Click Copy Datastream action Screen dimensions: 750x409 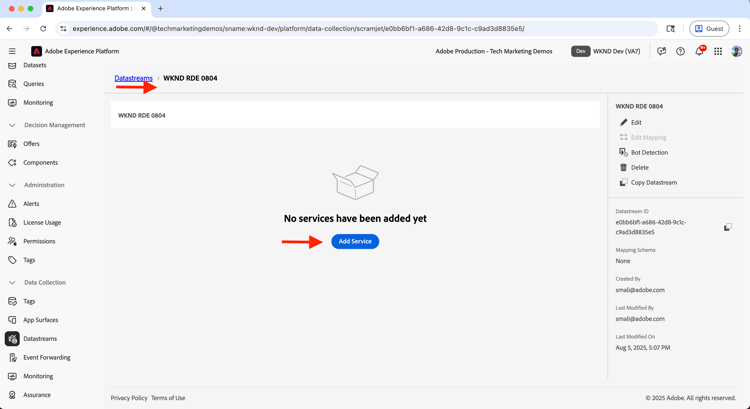[x=648, y=182]
